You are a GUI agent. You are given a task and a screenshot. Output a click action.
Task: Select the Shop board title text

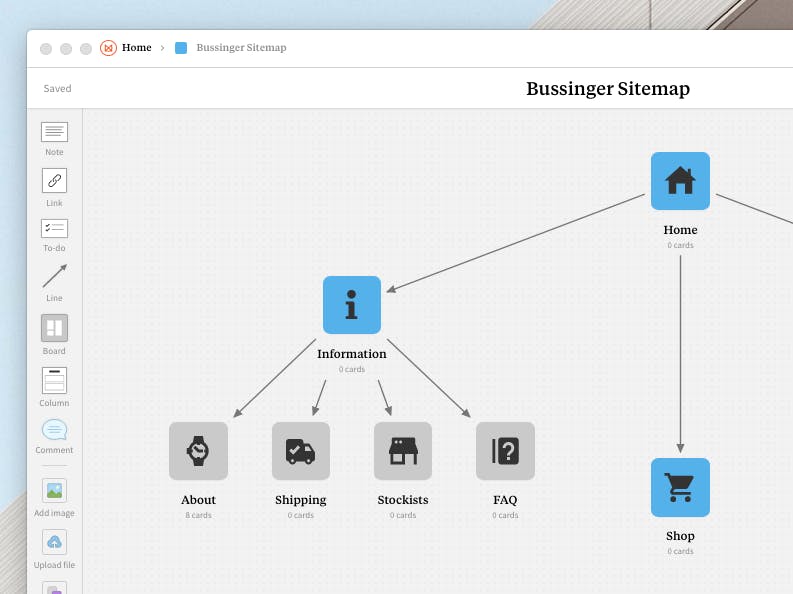coord(680,536)
